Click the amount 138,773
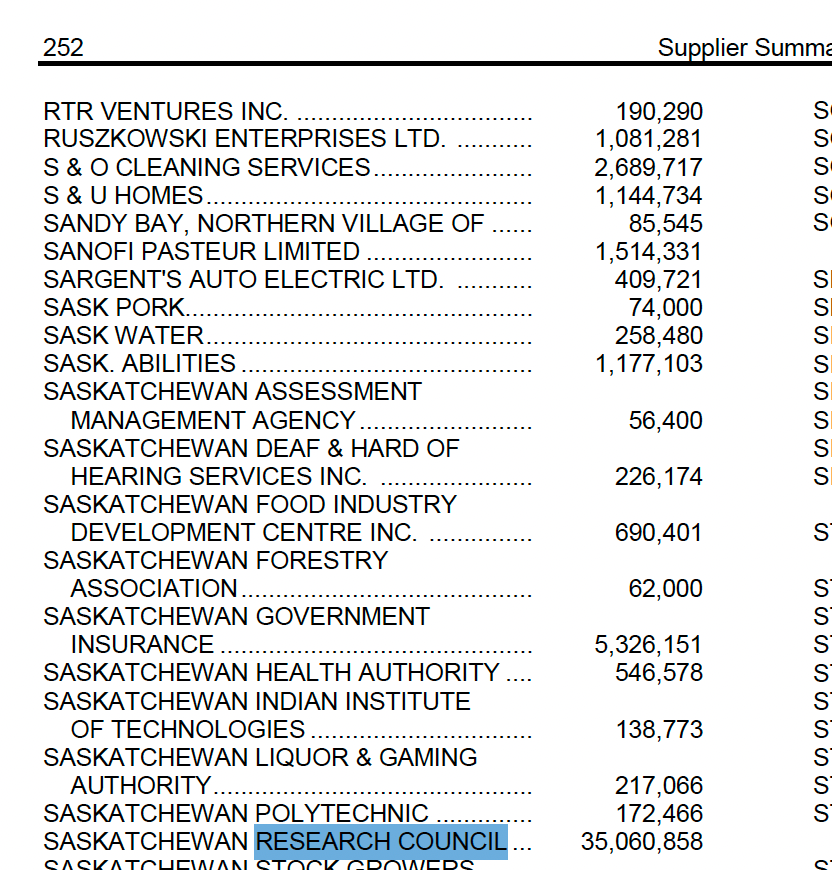Viewport: 832px width, 870px height. (x=659, y=730)
